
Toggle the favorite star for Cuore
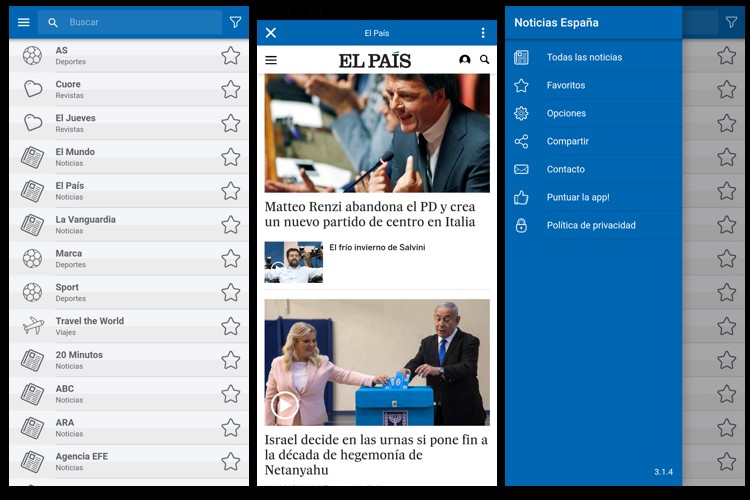[x=231, y=89]
